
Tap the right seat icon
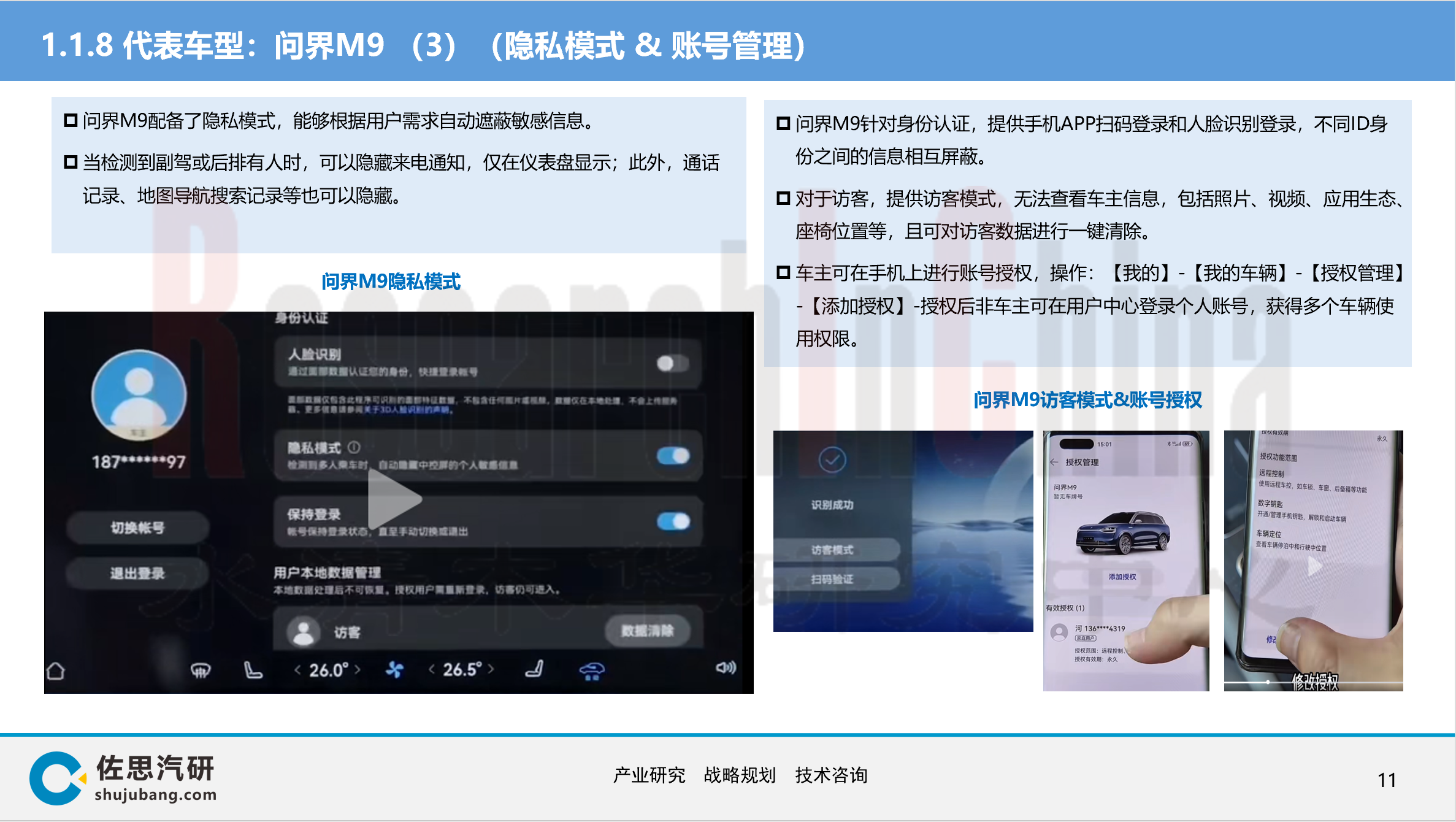pyautogui.click(x=534, y=669)
